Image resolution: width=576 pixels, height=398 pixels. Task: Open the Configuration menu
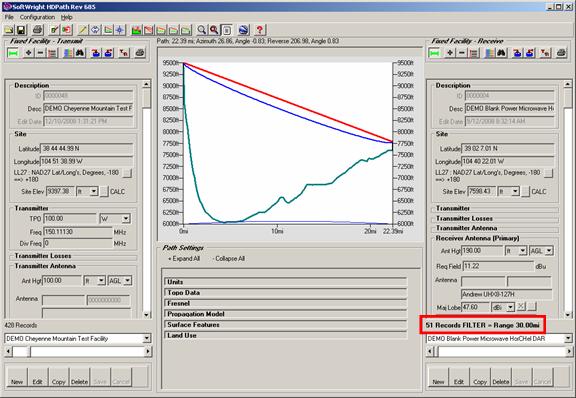pyautogui.click(x=37, y=17)
